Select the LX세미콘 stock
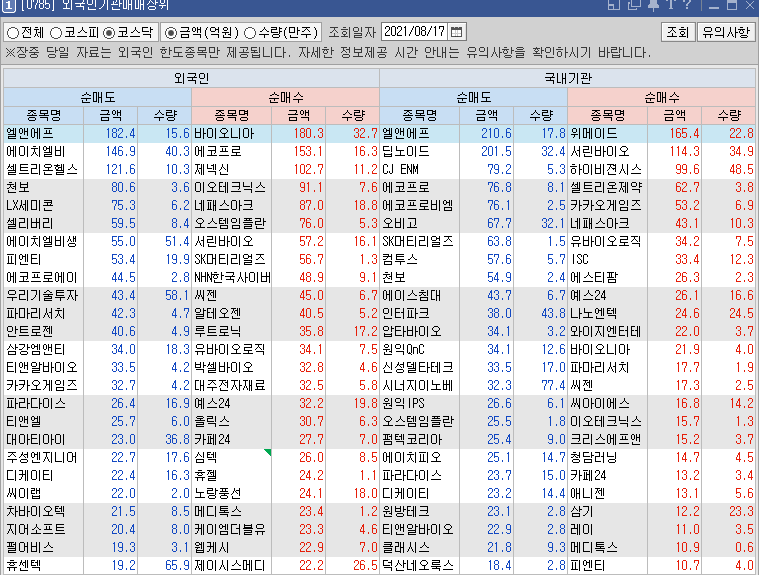The height and width of the screenshot is (575, 759). 30,205
